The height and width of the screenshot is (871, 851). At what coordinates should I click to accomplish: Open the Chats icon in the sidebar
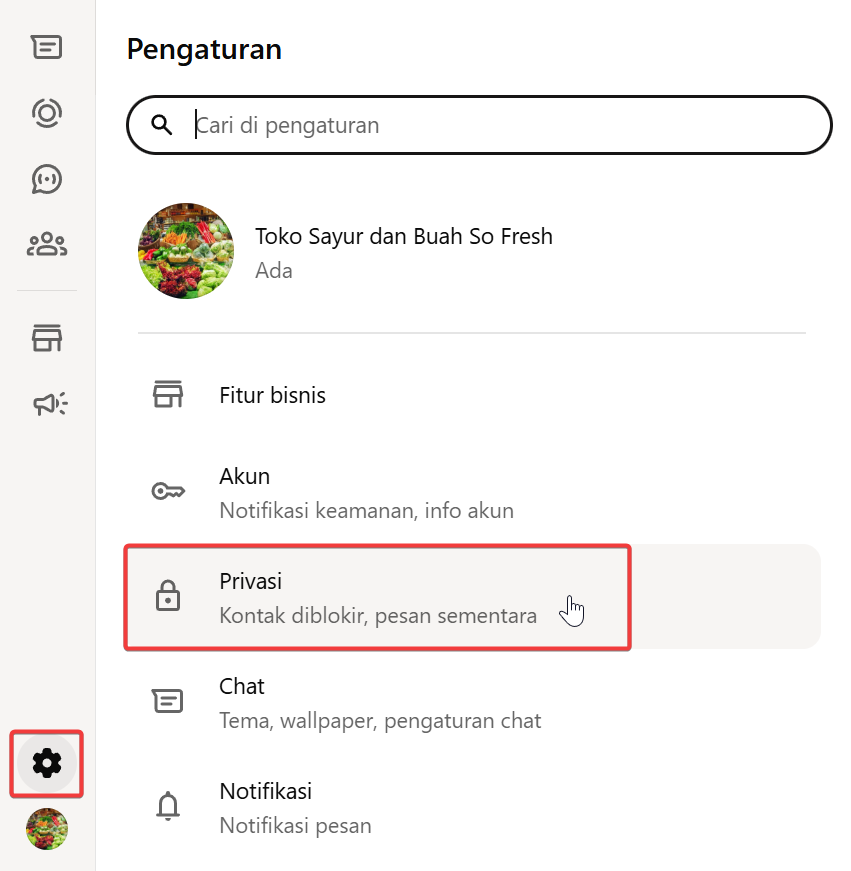(x=47, y=47)
